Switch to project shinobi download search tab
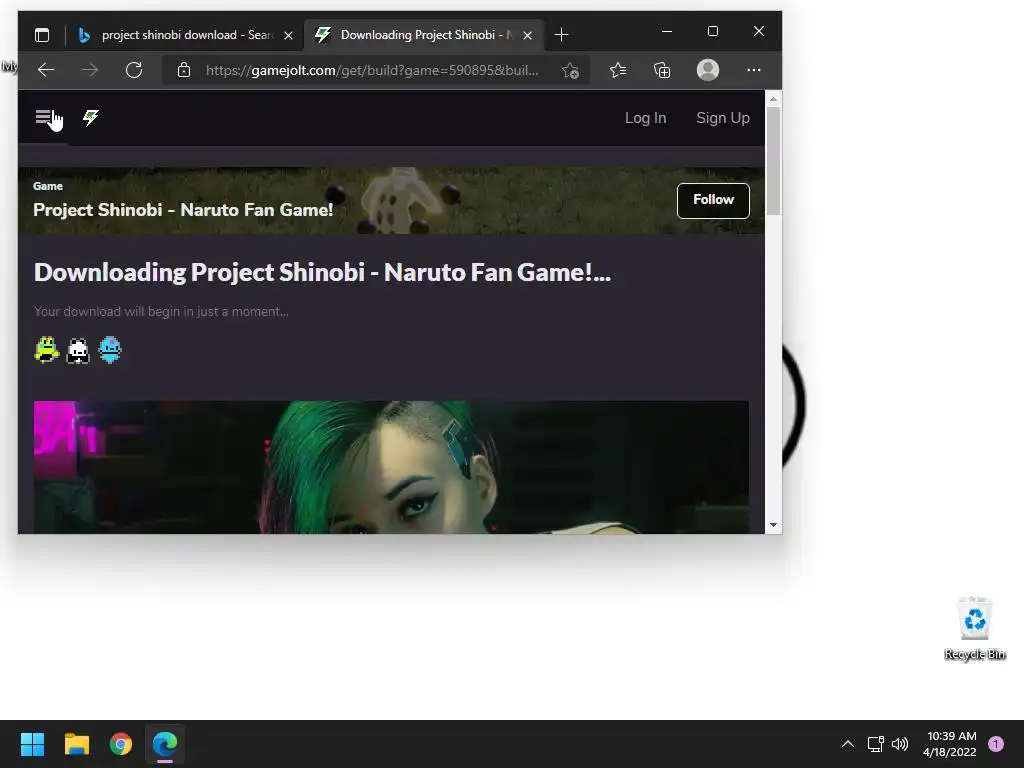This screenshot has width=1024, height=768. click(x=187, y=35)
